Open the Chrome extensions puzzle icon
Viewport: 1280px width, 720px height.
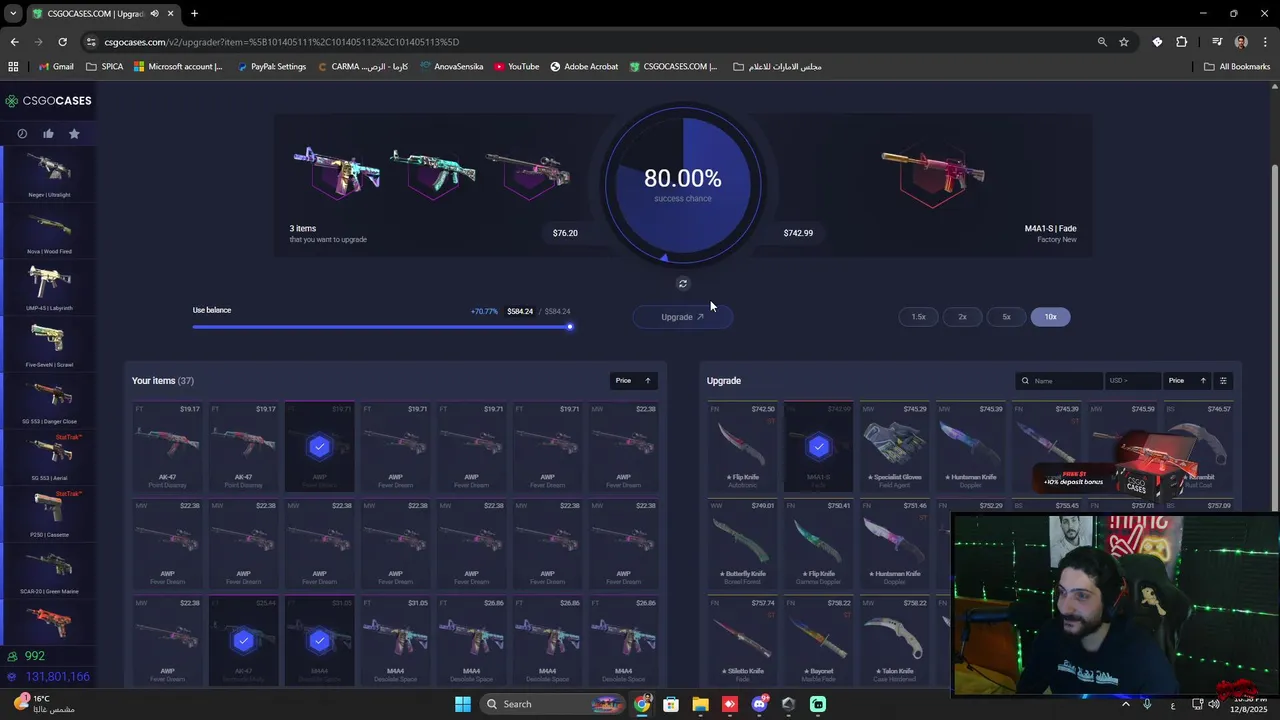pyautogui.click(x=1181, y=42)
